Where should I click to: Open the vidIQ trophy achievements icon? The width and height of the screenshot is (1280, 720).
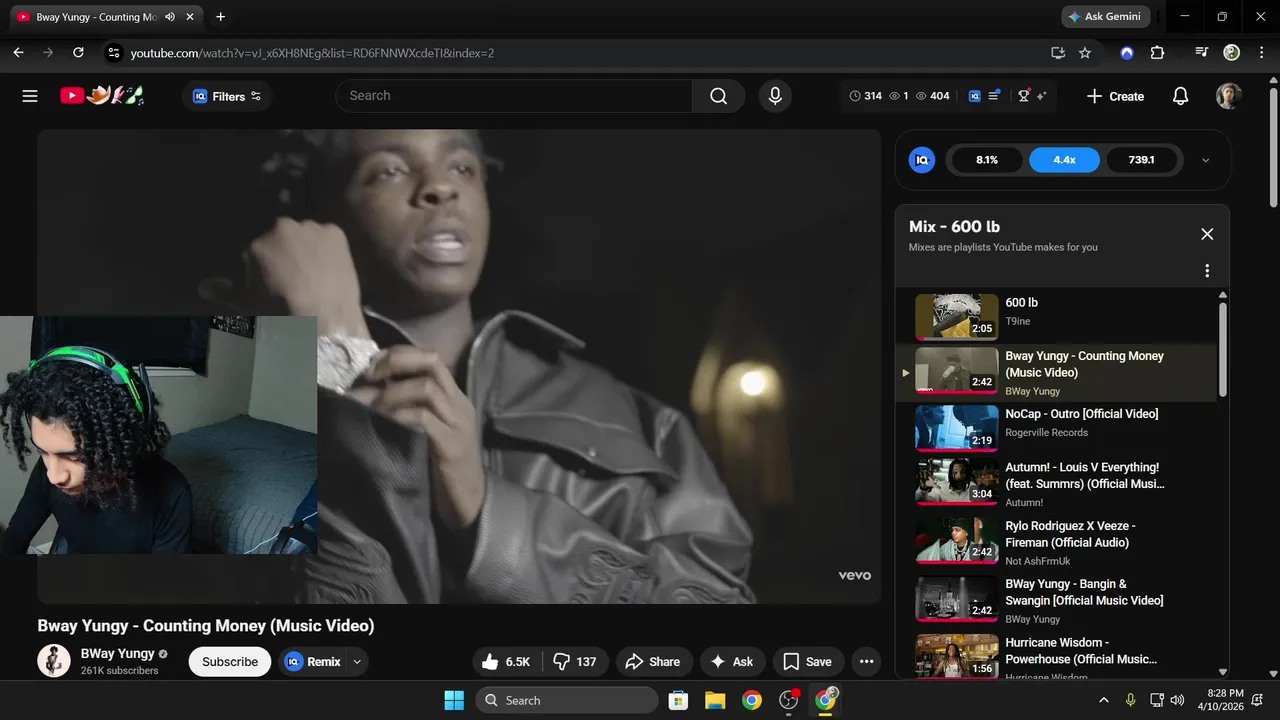click(1024, 96)
